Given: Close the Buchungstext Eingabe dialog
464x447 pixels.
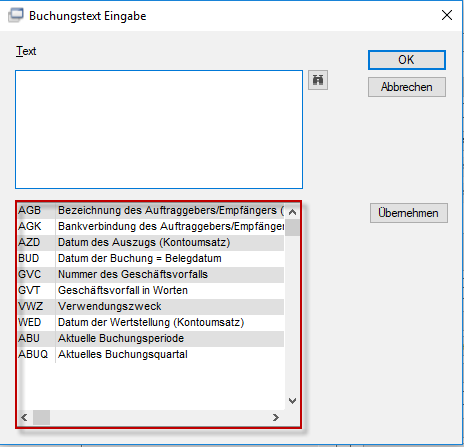Looking at the screenshot, I should point(447,15).
